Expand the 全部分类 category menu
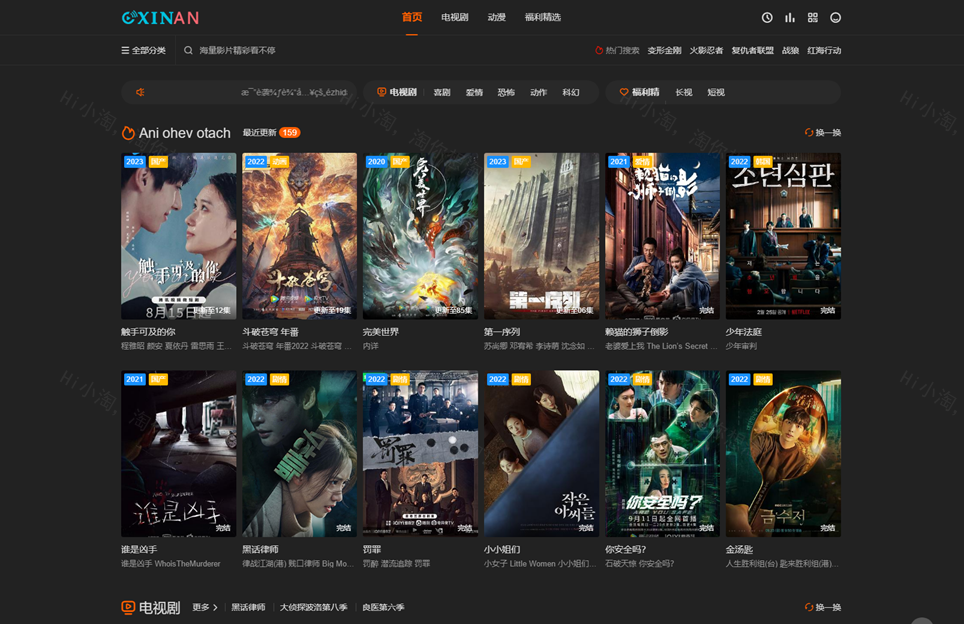 click(143, 50)
